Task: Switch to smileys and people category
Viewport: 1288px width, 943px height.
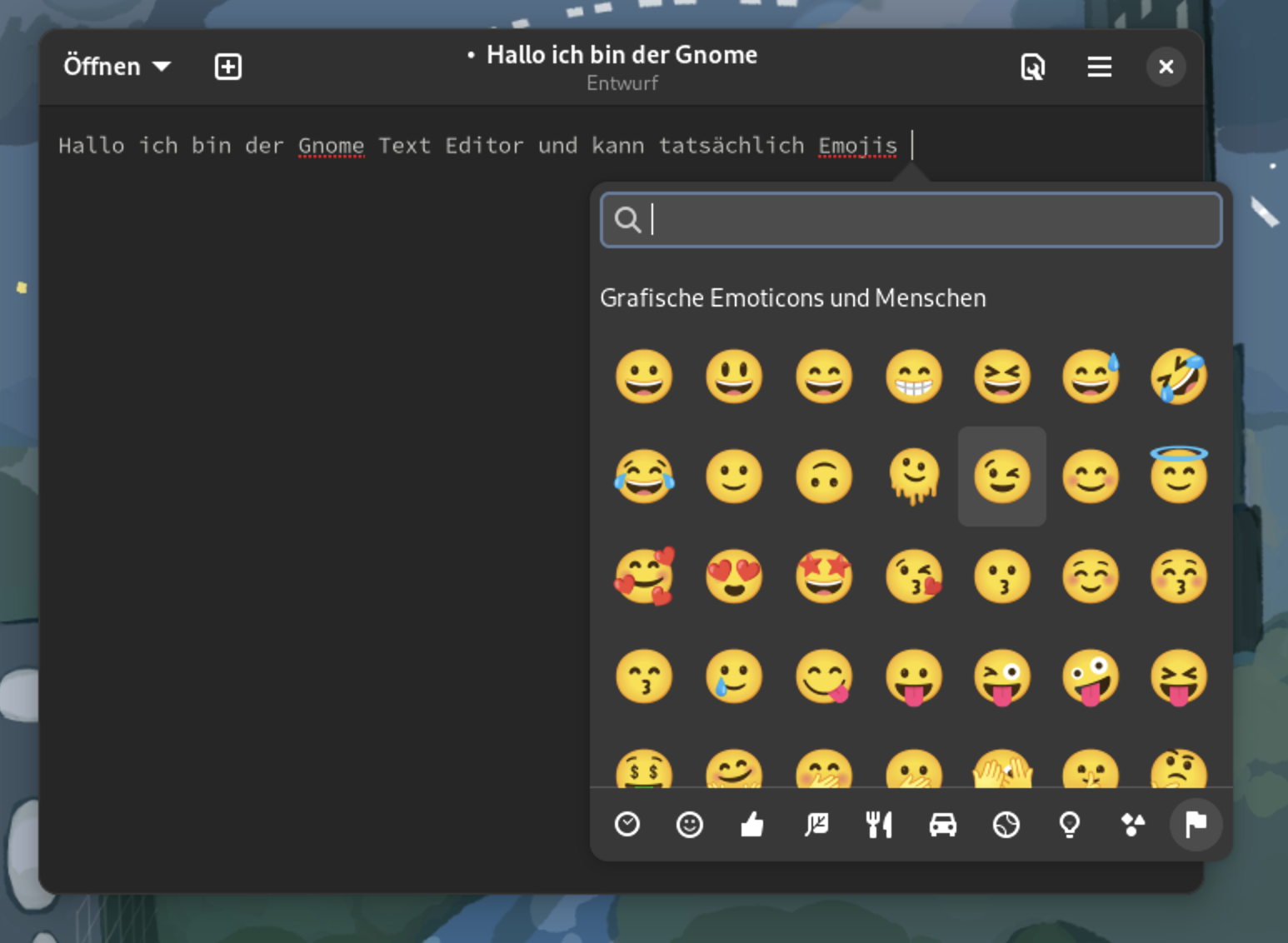Action: tap(690, 825)
